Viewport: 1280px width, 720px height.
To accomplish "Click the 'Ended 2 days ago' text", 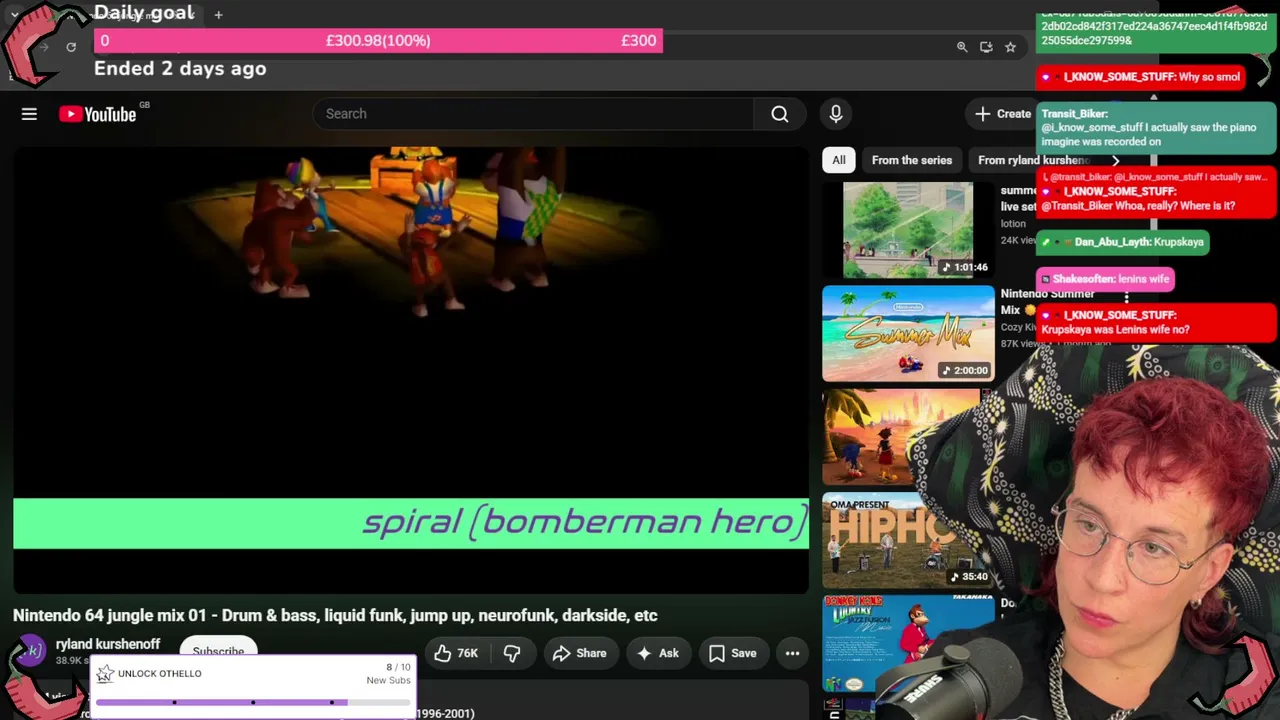I will click(180, 69).
